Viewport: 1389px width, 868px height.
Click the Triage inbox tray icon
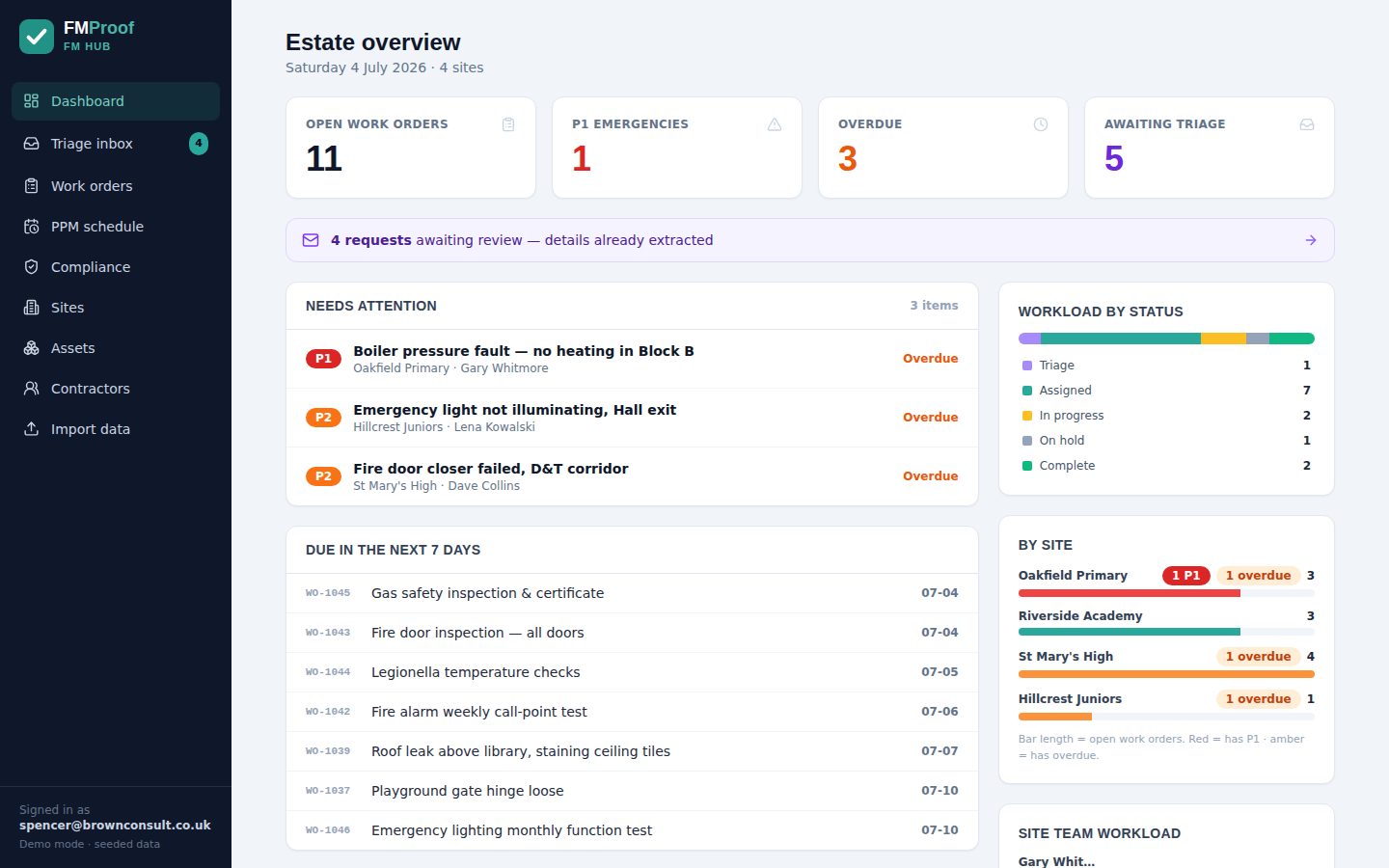(x=32, y=144)
